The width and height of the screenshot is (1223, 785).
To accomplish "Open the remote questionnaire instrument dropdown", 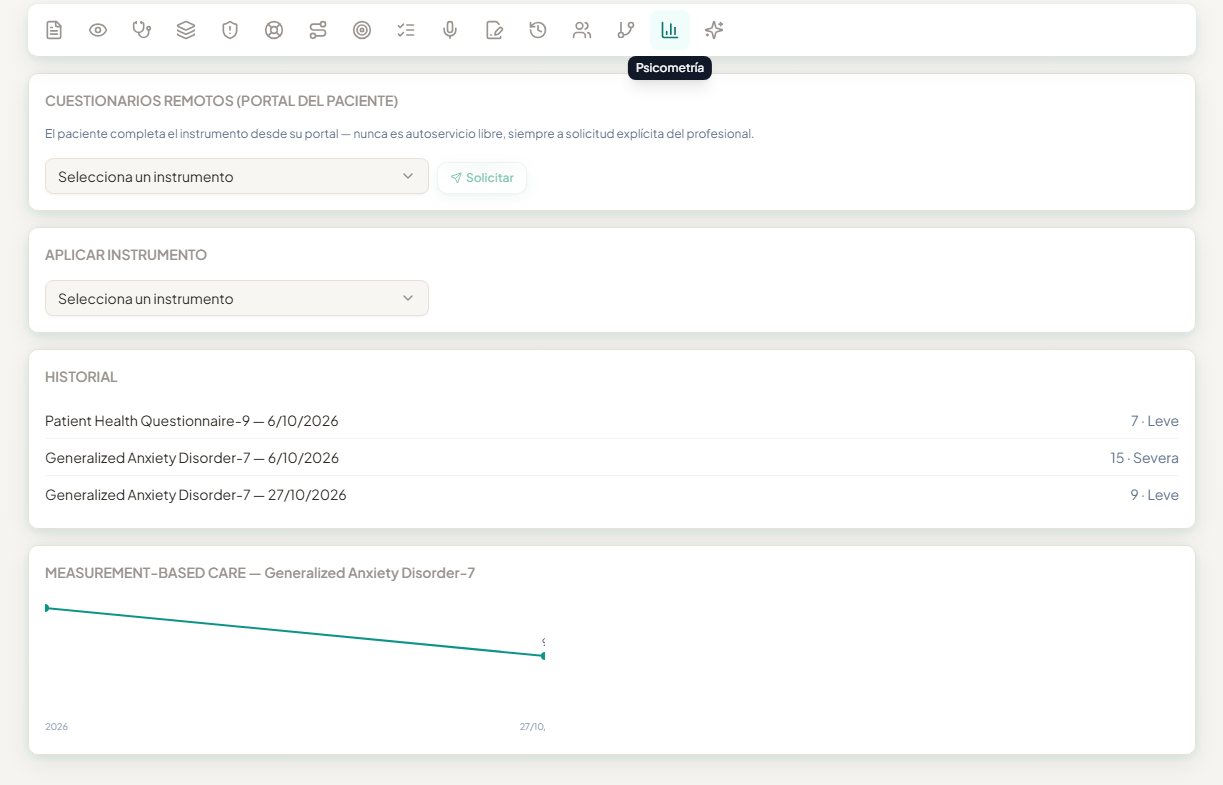I will coord(237,177).
